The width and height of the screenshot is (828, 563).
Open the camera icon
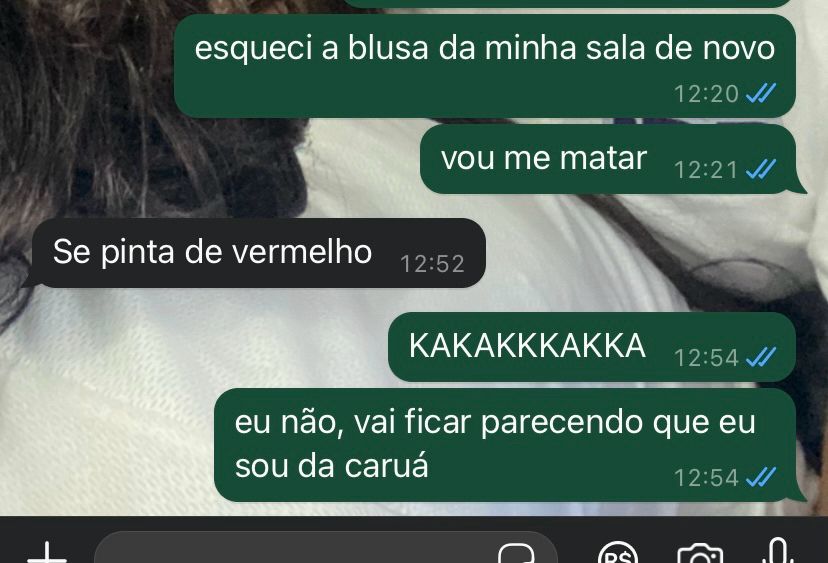pos(700,553)
